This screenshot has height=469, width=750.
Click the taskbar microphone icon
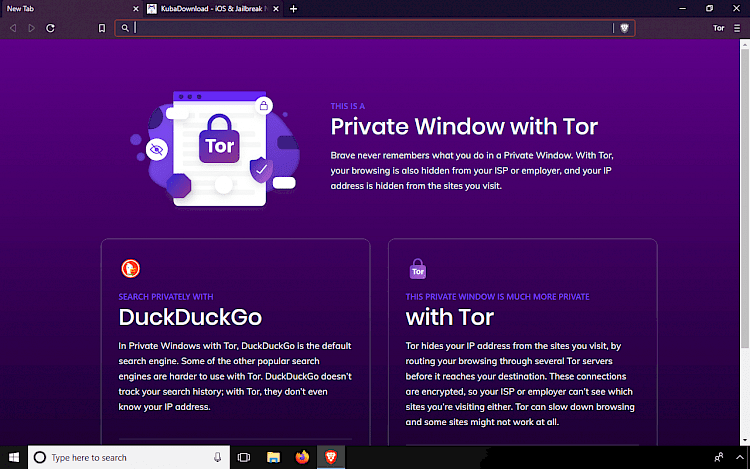click(x=218, y=458)
